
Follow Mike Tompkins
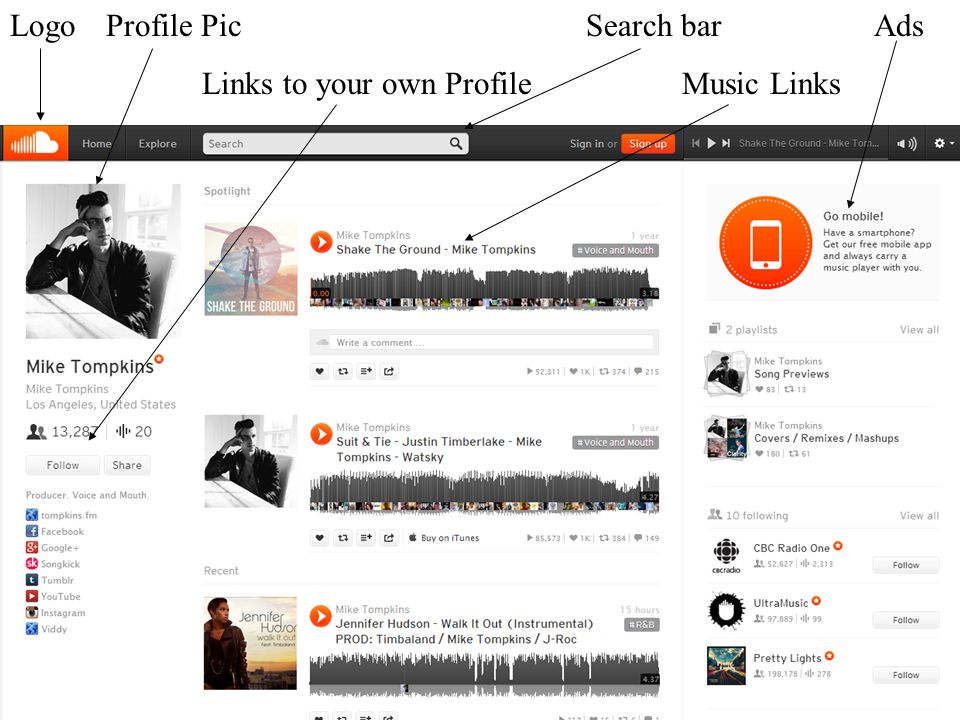coord(62,465)
